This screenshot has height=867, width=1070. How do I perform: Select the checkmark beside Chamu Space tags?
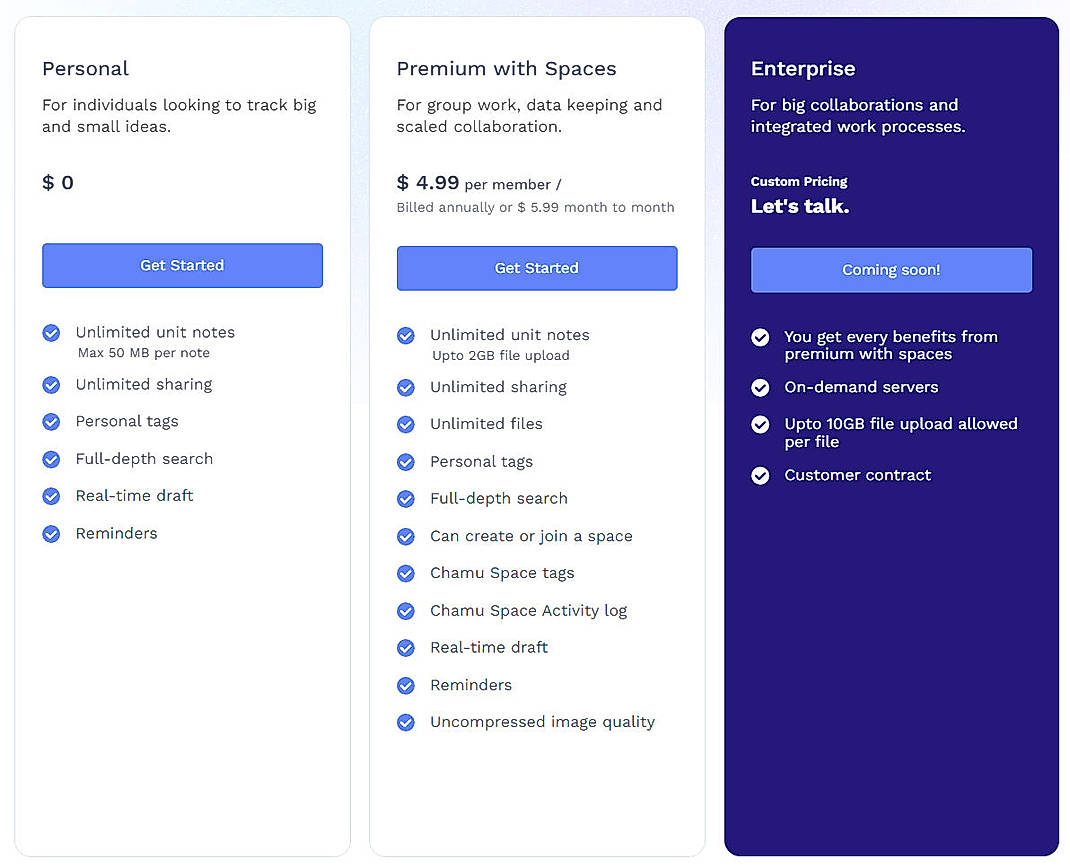coord(405,573)
